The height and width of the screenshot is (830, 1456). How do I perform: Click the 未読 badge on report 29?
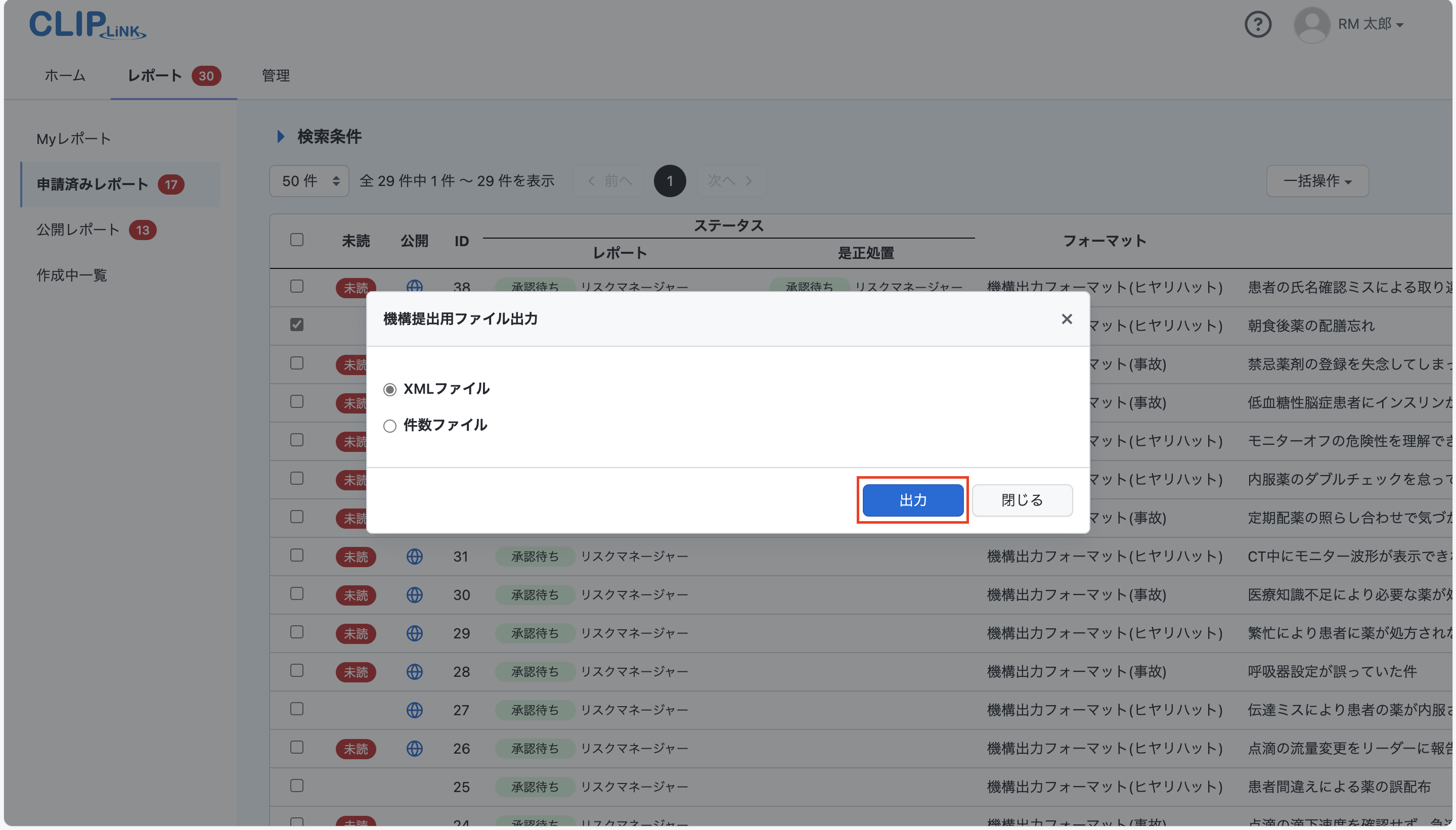point(356,633)
